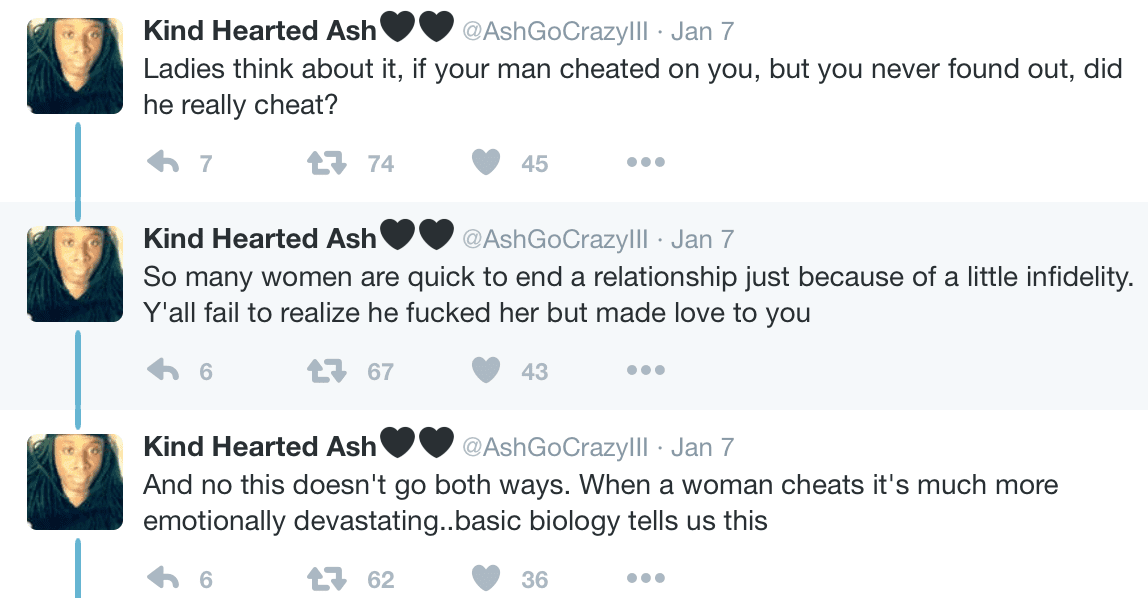Click @AshGoCrazyIII handle on the second tweet
Screen dimensions: 1148x598
(x=553, y=239)
